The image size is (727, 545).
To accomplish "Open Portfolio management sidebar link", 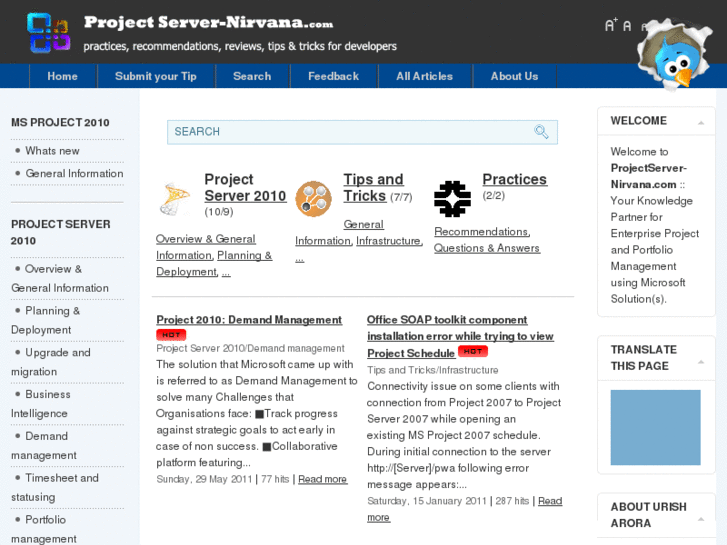I will click(x=44, y=529).
